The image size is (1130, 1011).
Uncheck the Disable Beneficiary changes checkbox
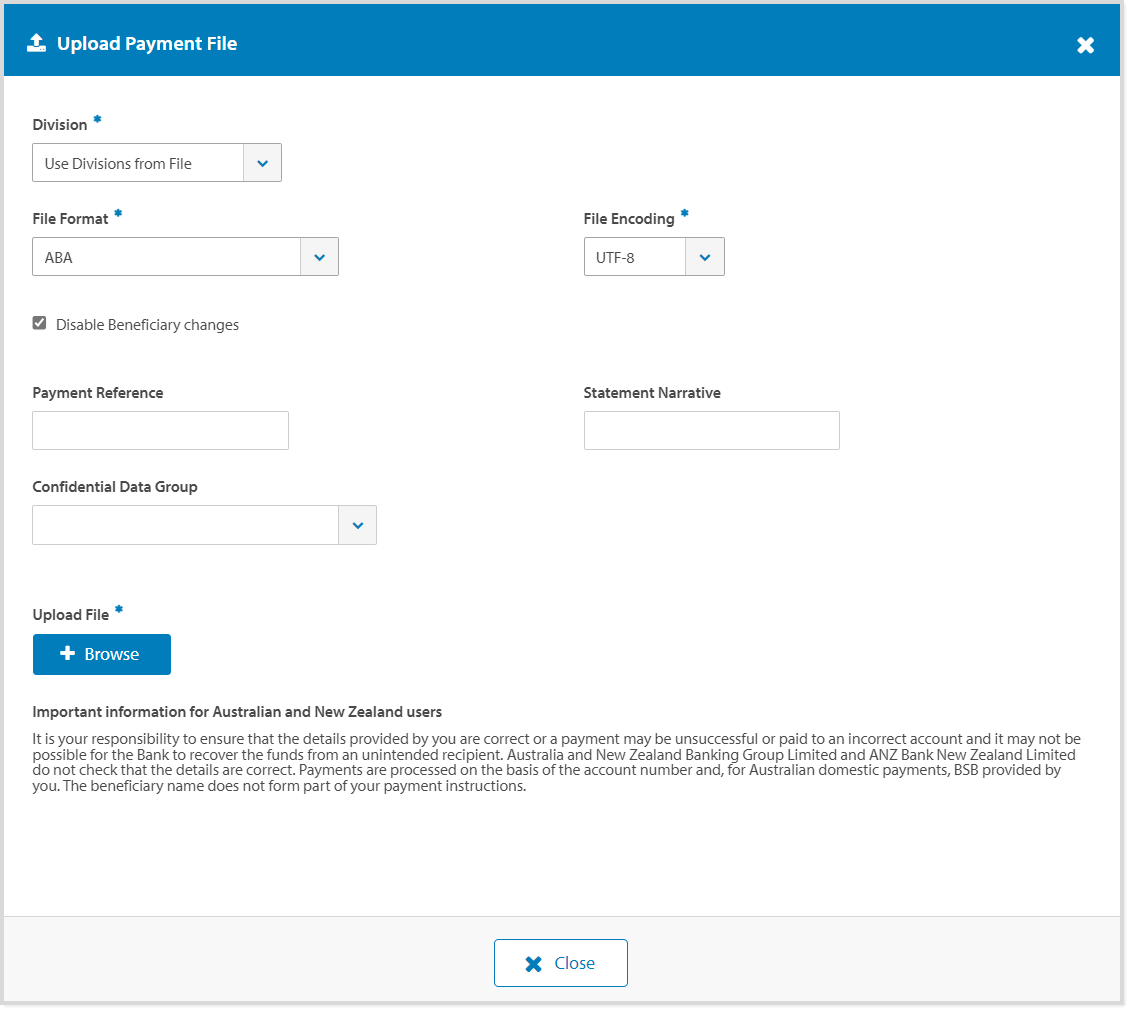click(40, 323)
